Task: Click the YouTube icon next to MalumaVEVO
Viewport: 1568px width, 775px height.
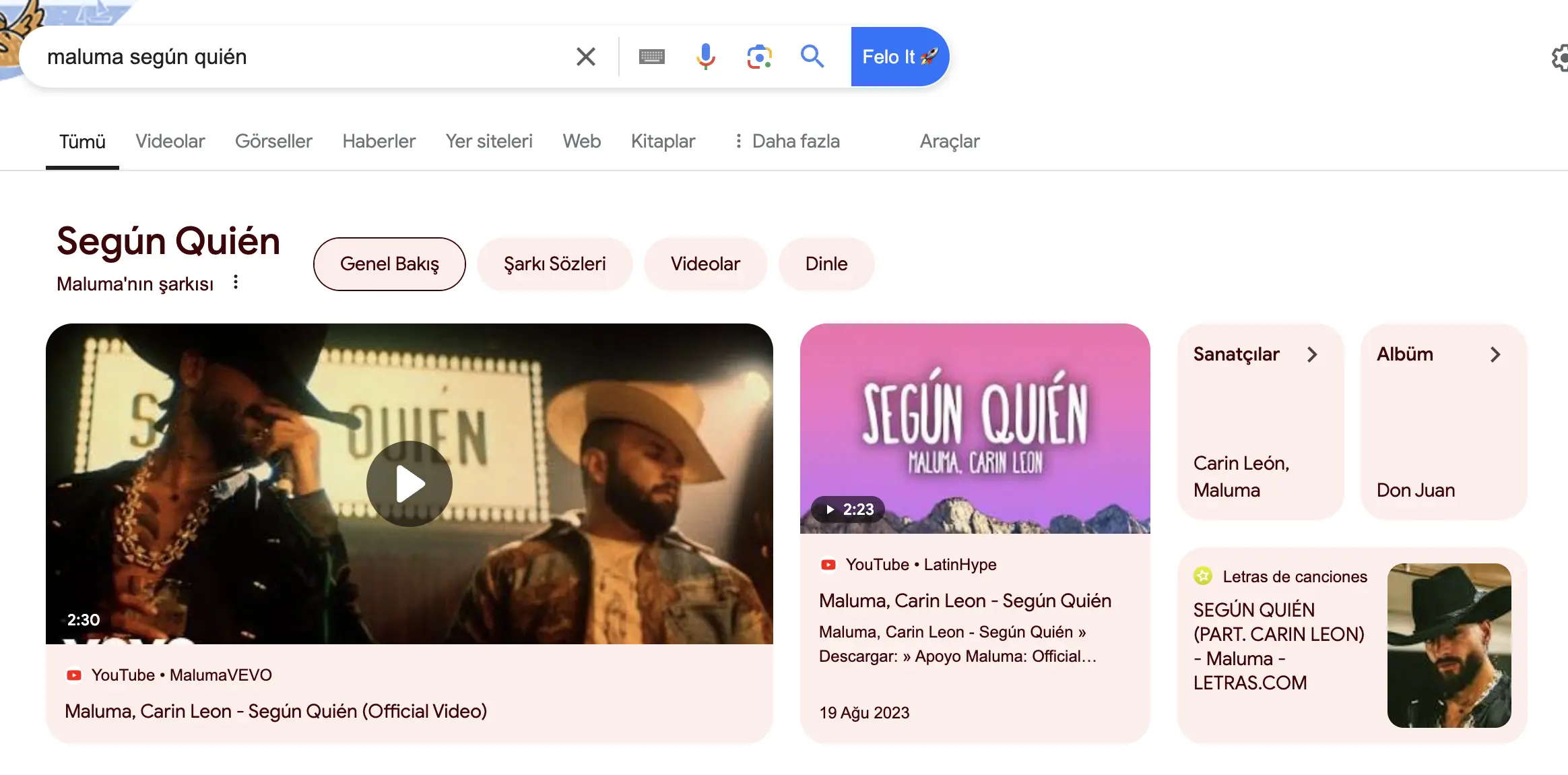Action: point(74,675)
